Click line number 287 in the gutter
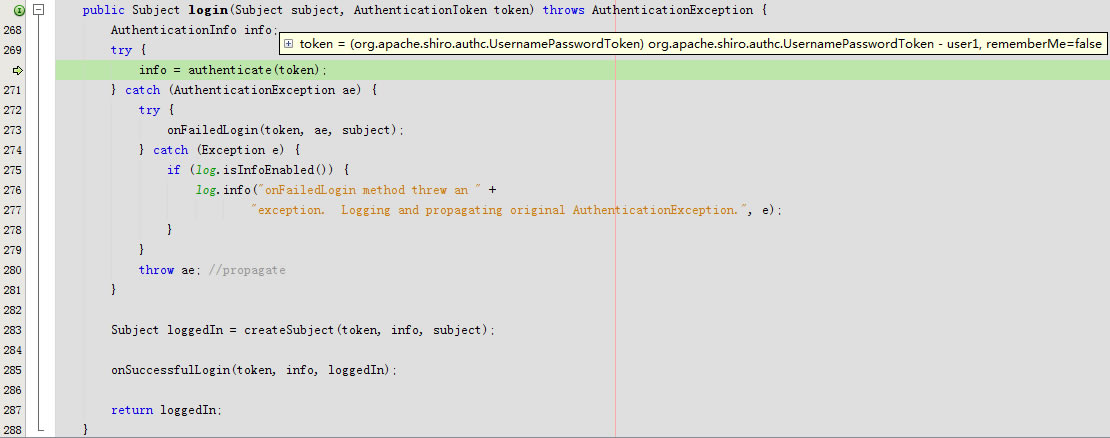Viewport: 1110px width, 438px height. click(13, 410)
